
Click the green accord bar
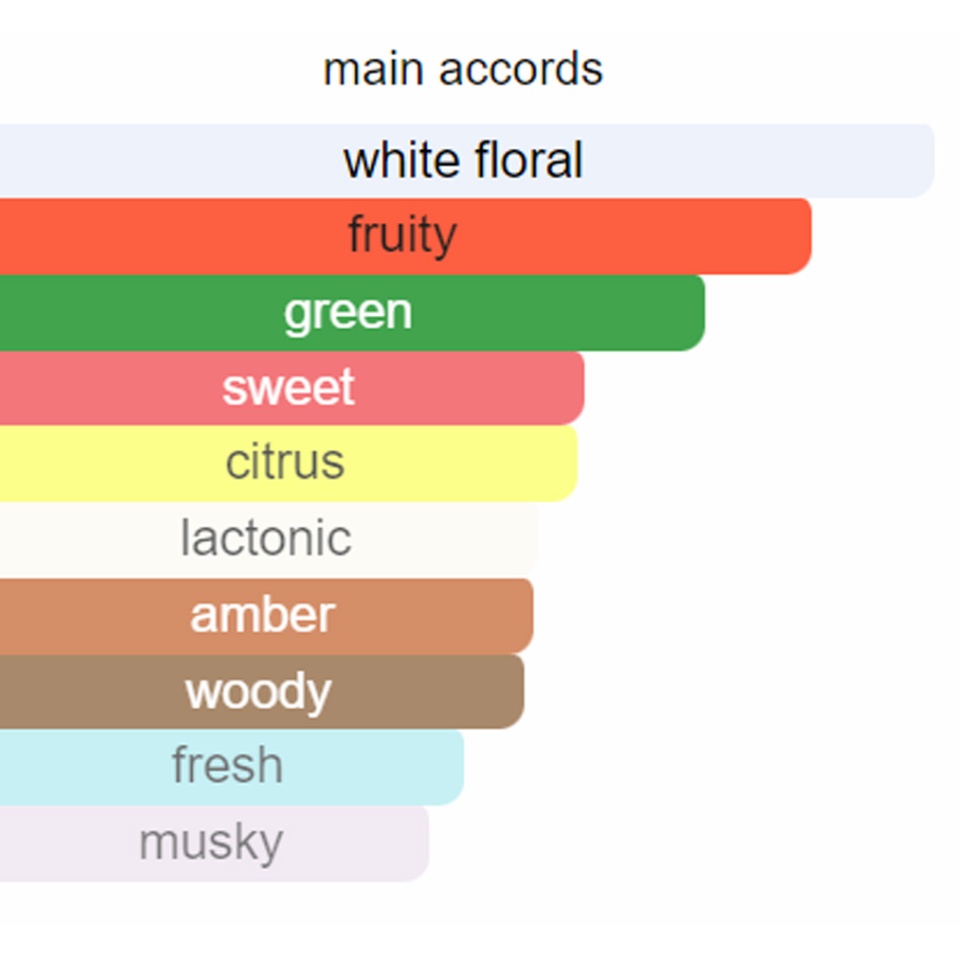point(353,312)
